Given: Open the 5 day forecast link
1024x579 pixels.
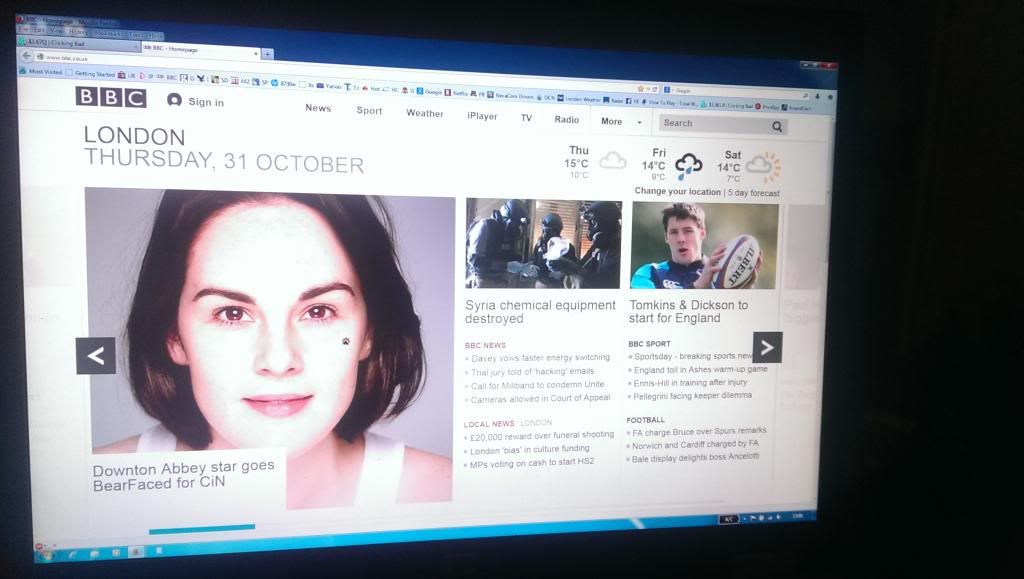Looking at the screenshot, I should point(754,193).
